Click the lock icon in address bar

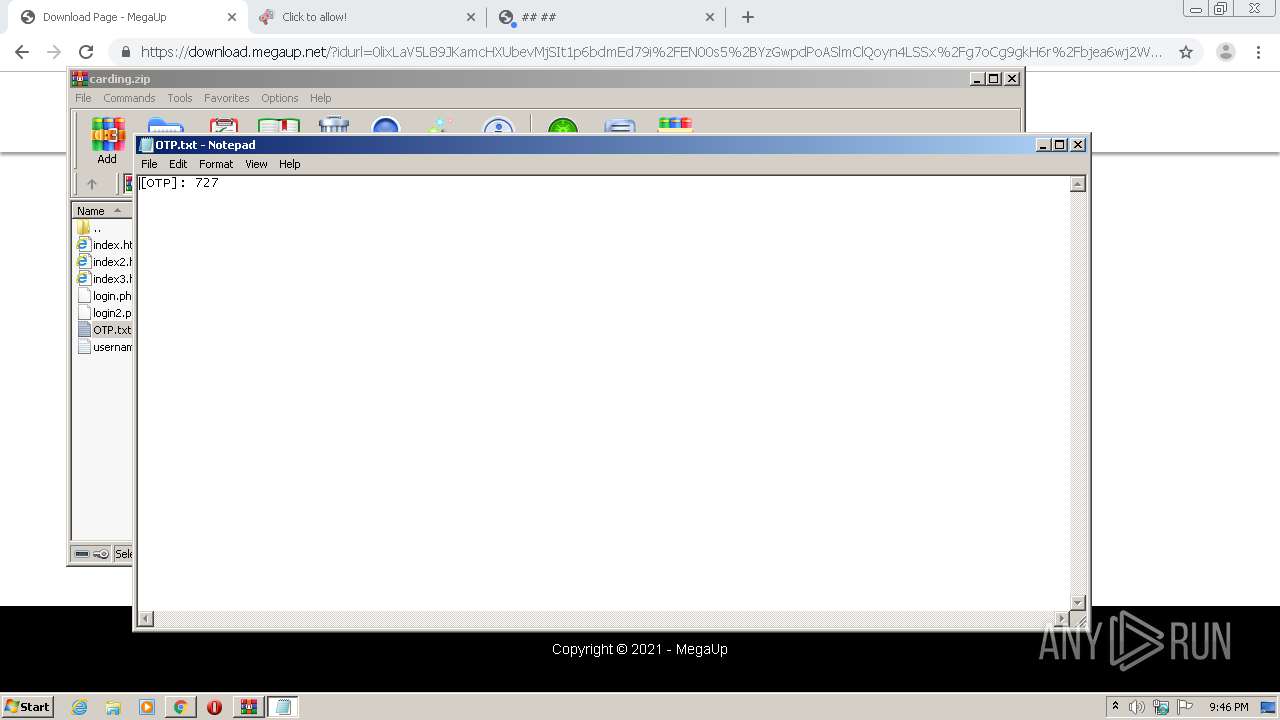pos(125,52)
